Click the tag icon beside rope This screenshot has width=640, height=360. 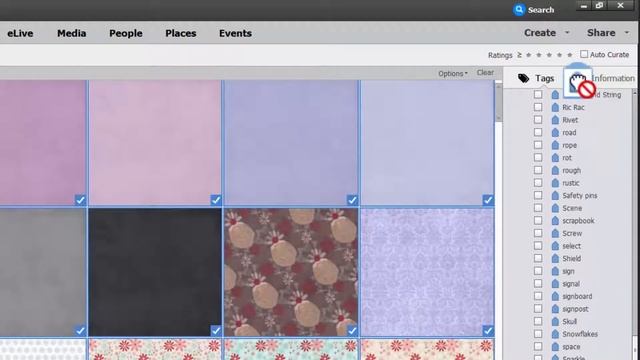click(x=555, y=145)
